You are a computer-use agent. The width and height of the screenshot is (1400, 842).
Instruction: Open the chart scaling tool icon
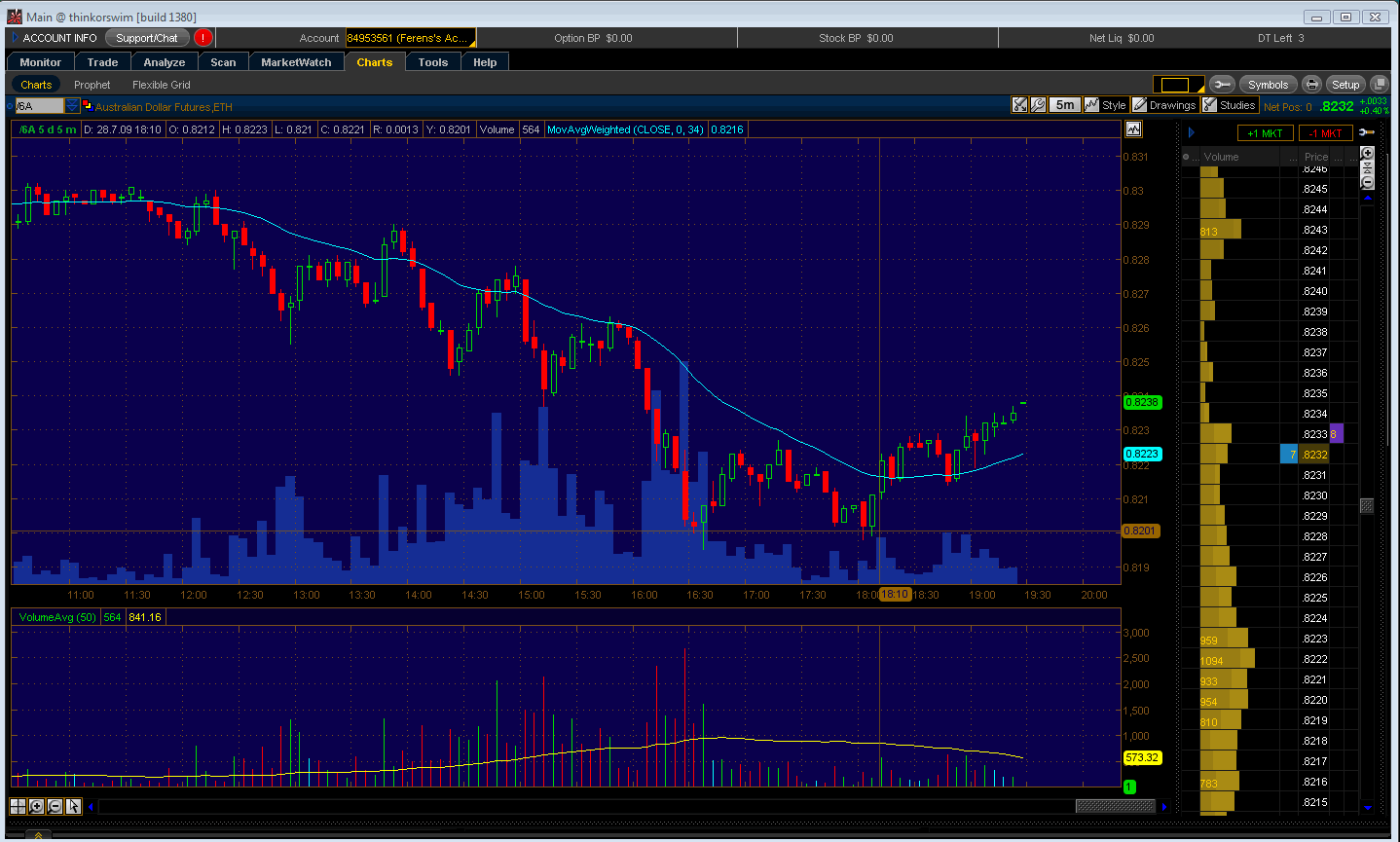click(x=1020, y=105)
